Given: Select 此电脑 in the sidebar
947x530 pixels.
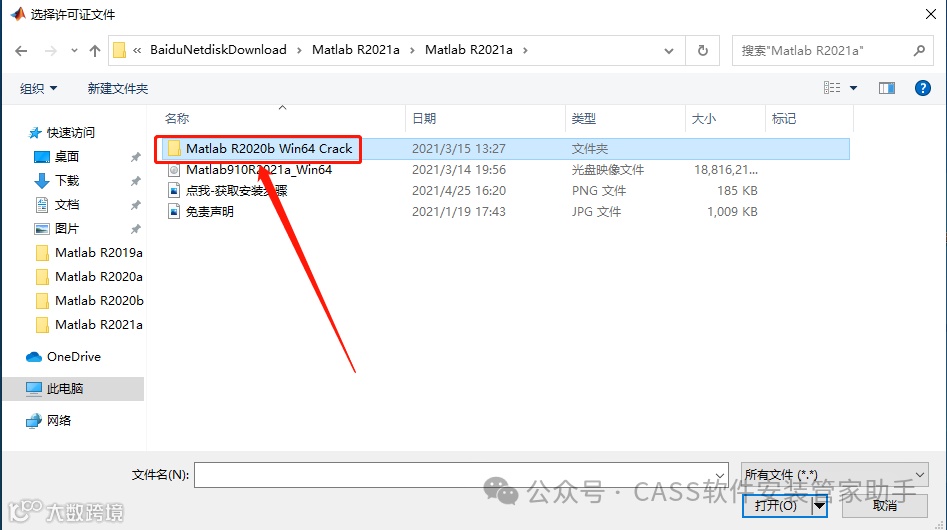Looking at the screenshot, I should (x=73, y=389).
